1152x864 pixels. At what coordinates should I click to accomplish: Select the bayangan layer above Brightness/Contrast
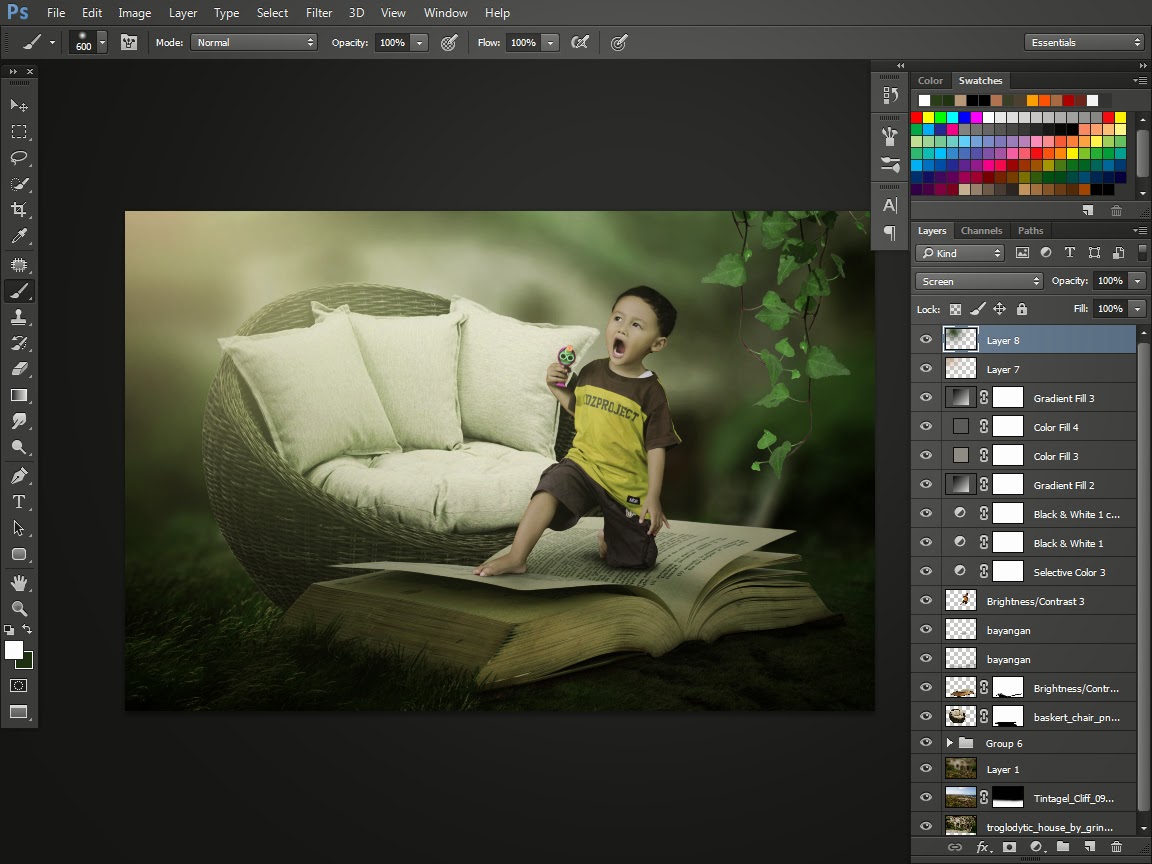1008,659
